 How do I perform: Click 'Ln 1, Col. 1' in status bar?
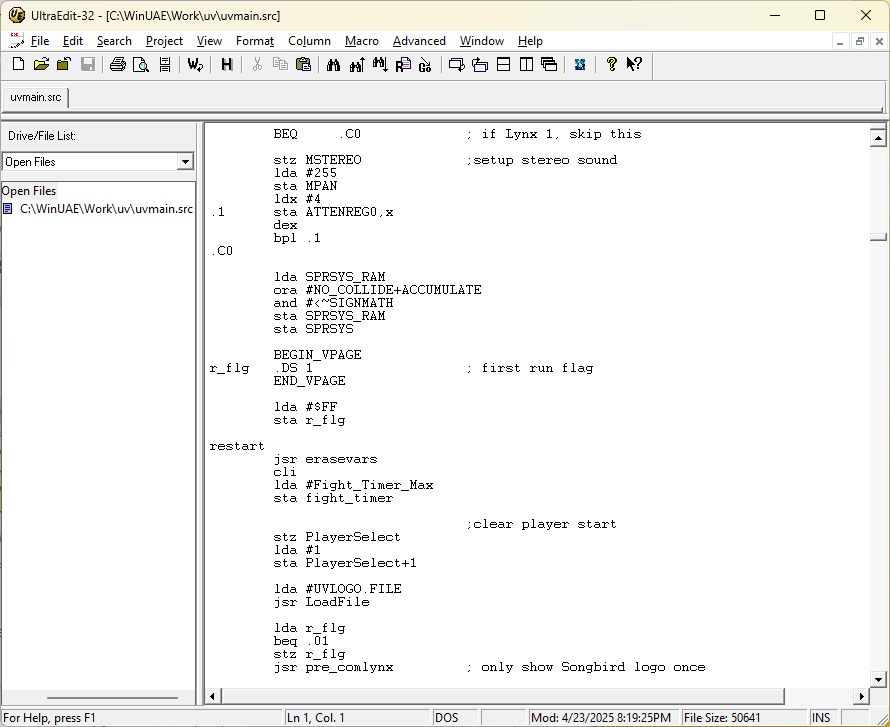point(356,718)
